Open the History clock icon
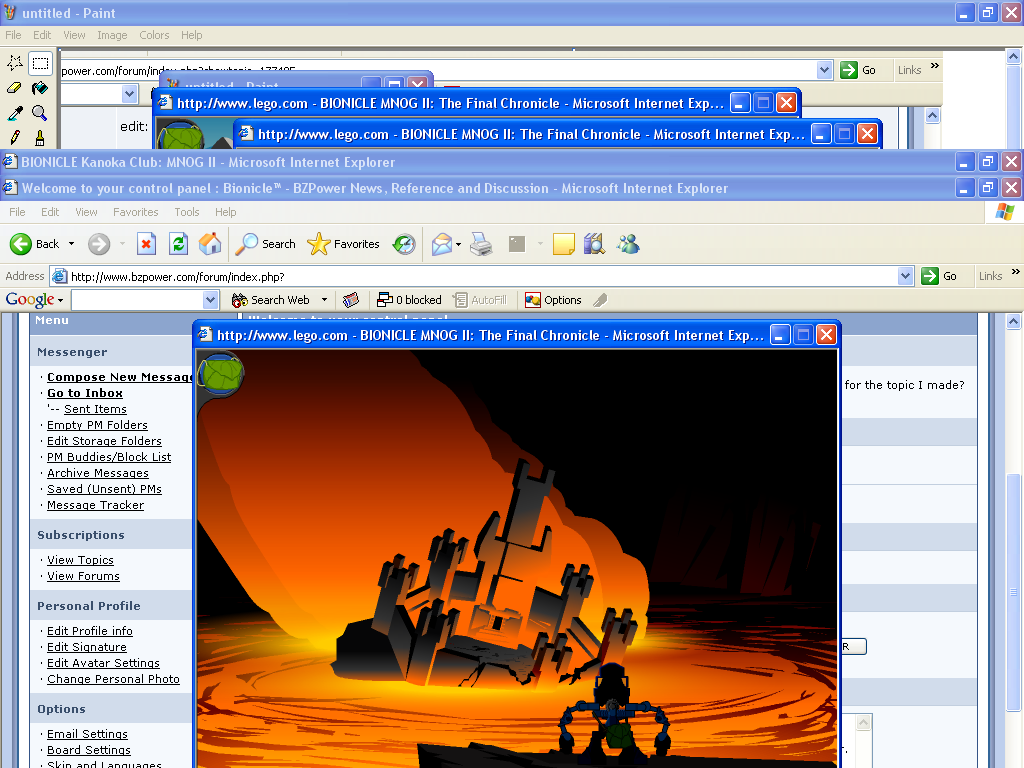Image resolution: width=1024 pixels, height=768 pixels. coord(404,244)
